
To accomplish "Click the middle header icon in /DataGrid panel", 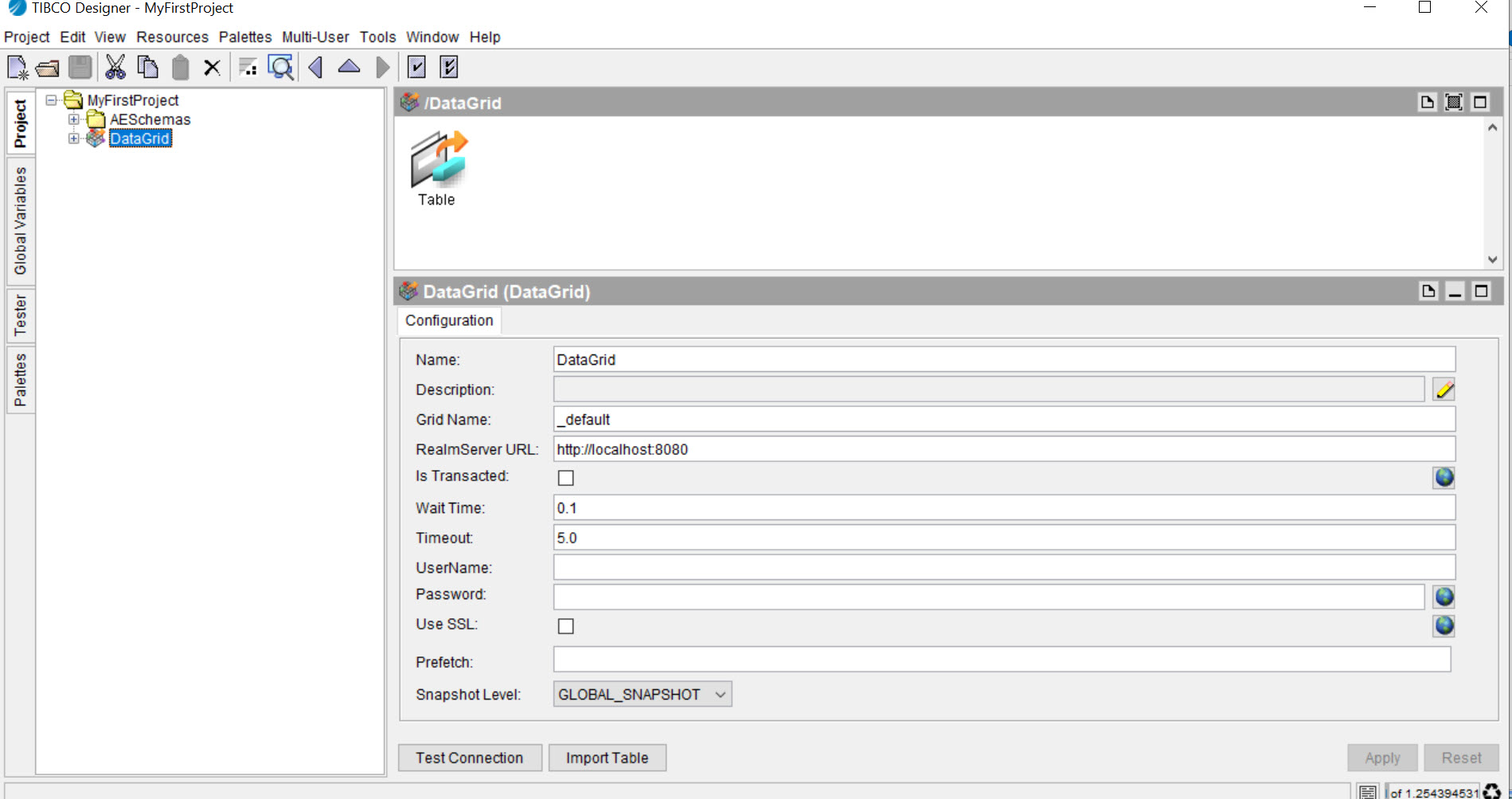I will tap(1454, 102).
